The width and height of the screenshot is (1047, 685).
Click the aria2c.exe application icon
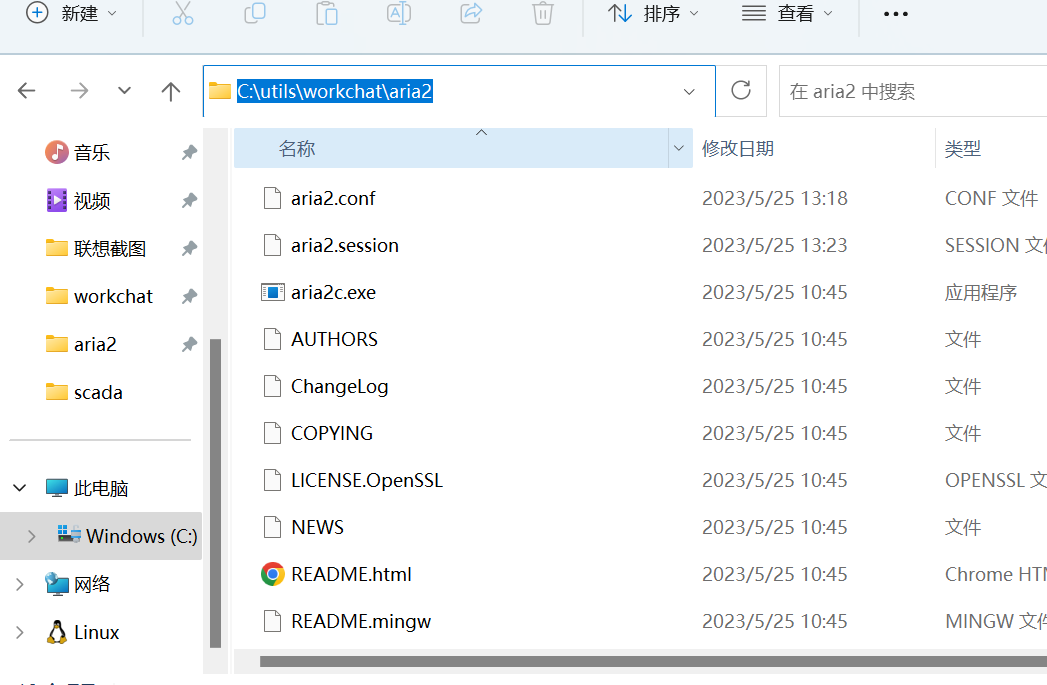(x=272, y=292)
